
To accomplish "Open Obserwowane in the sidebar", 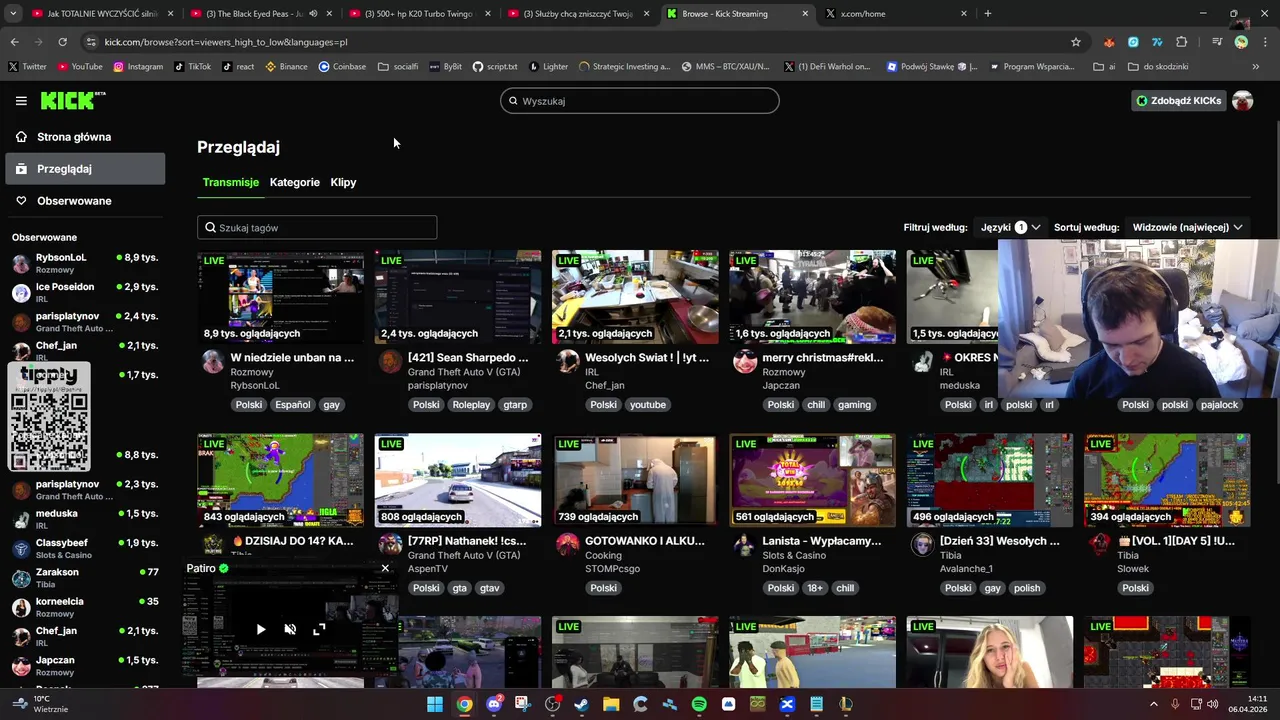I will click(85, 201).
